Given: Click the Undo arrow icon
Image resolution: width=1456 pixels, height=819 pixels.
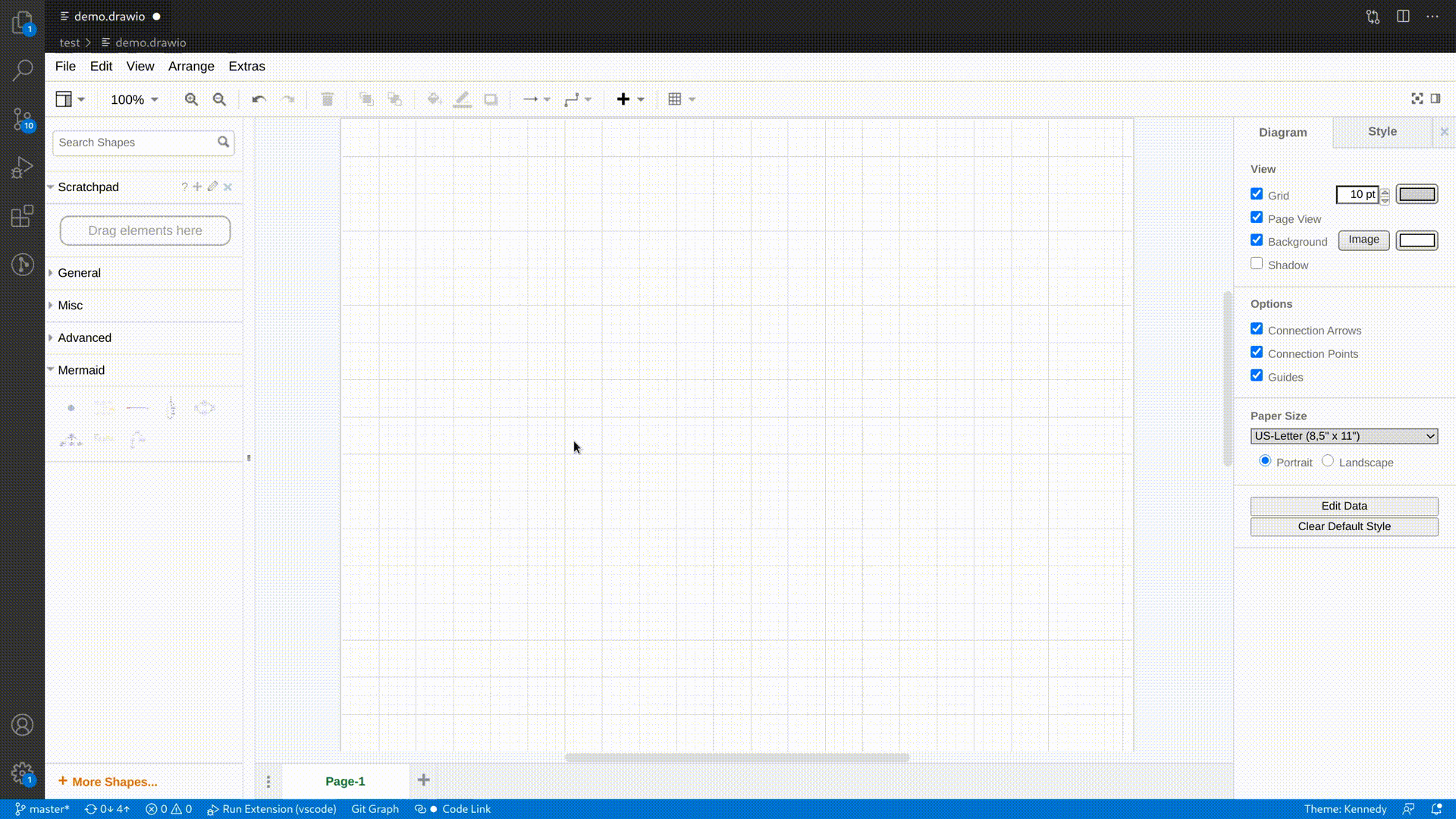Looking at the screenshot, I should [x=259, y=99].
